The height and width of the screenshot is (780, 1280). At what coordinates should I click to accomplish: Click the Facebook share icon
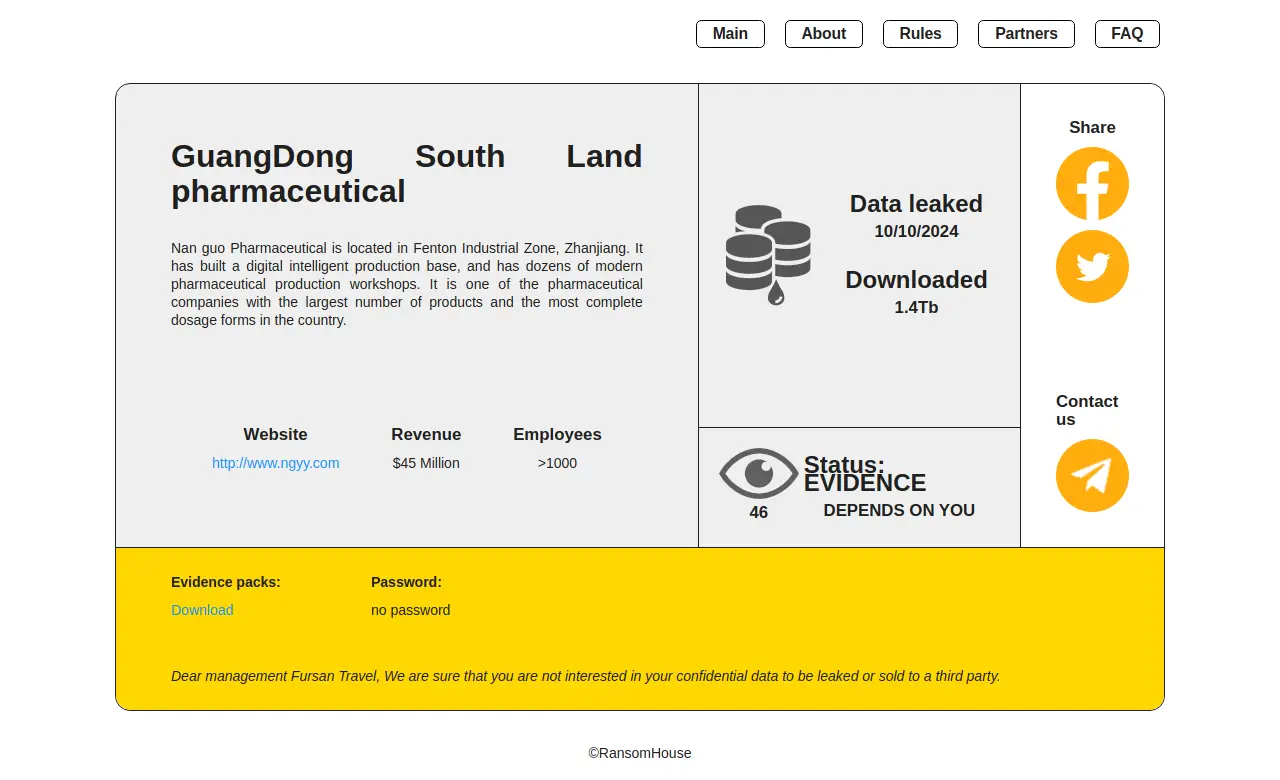(1092, 184)
